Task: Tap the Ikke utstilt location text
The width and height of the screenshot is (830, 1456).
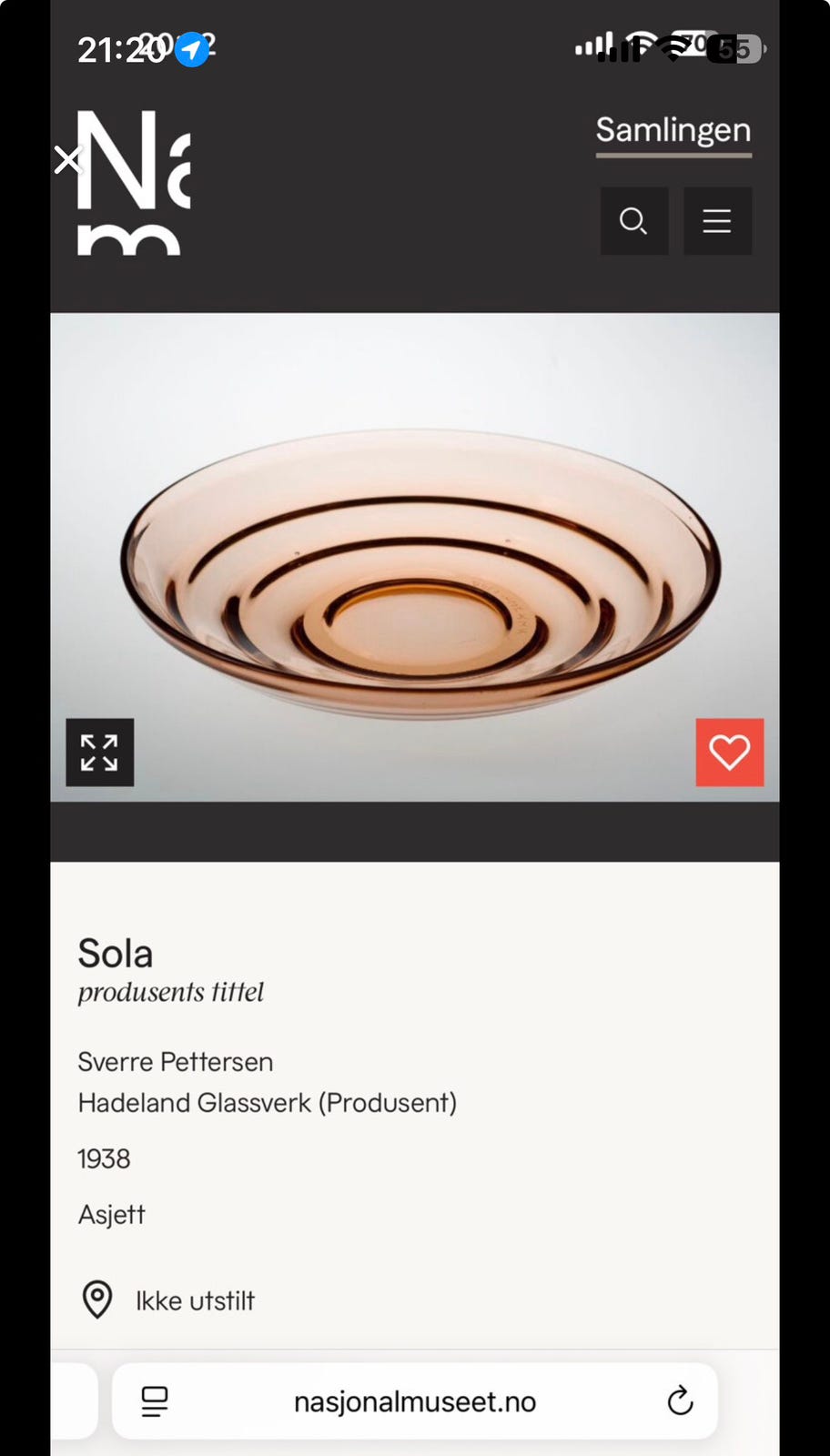Action: point(195,1301)
